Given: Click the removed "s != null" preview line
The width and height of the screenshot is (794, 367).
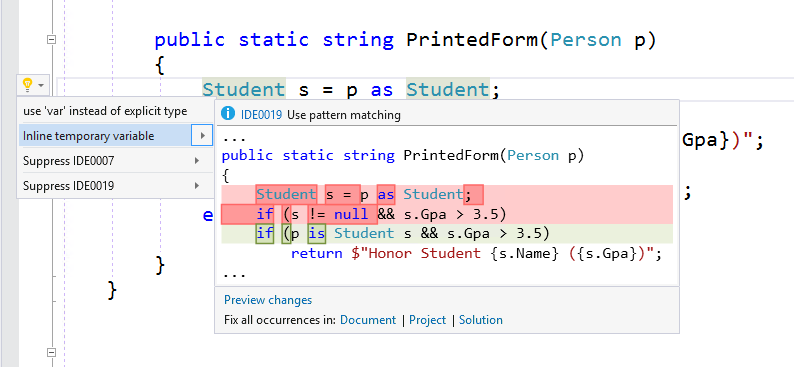Looking at the screenshot, I should pos(447,214).
